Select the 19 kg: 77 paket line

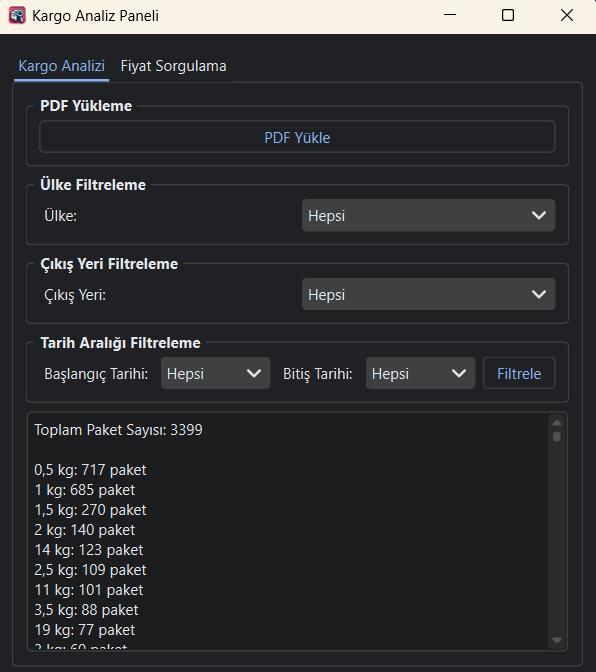(85, 630)
